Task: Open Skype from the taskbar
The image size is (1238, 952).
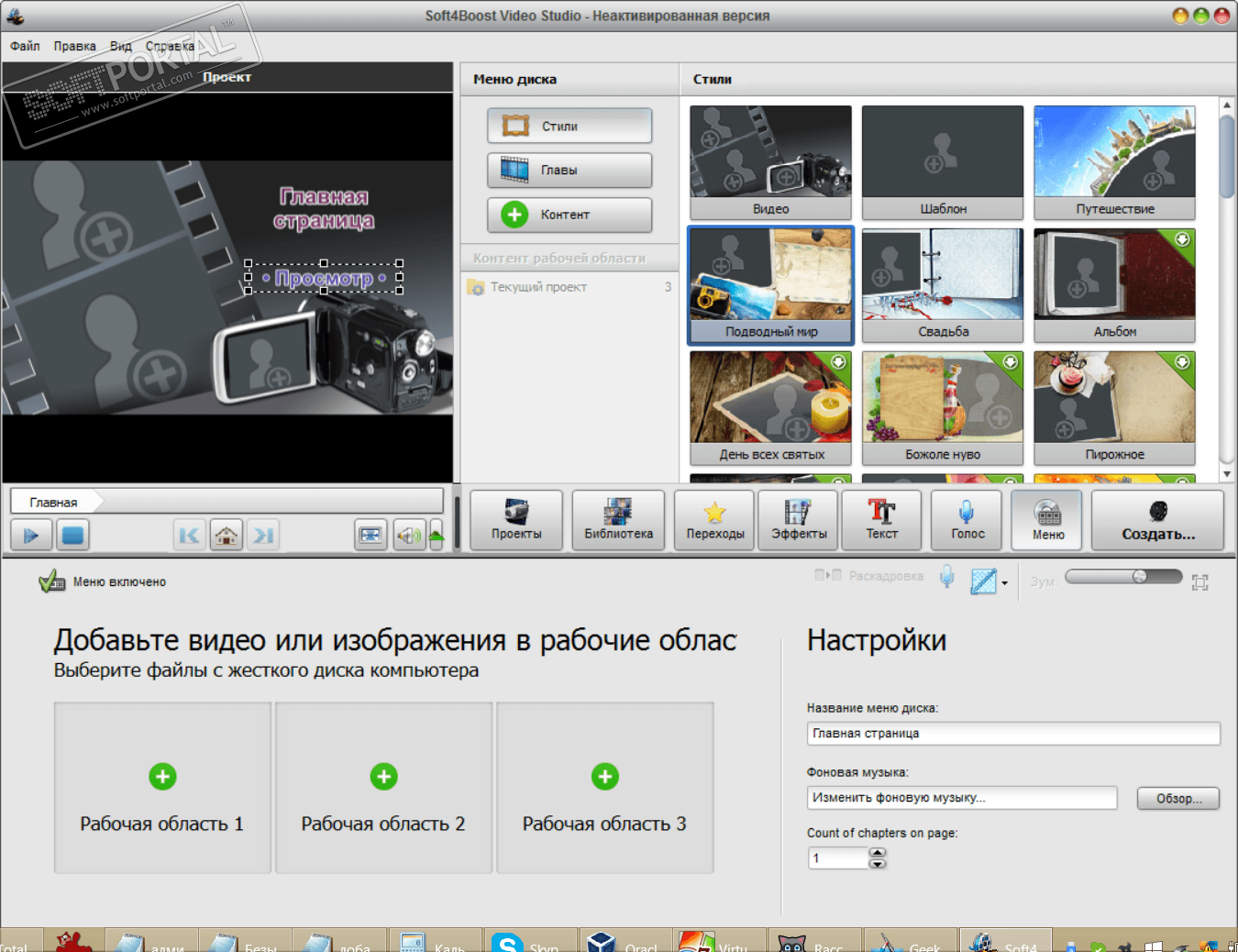Action: (527, 941)
